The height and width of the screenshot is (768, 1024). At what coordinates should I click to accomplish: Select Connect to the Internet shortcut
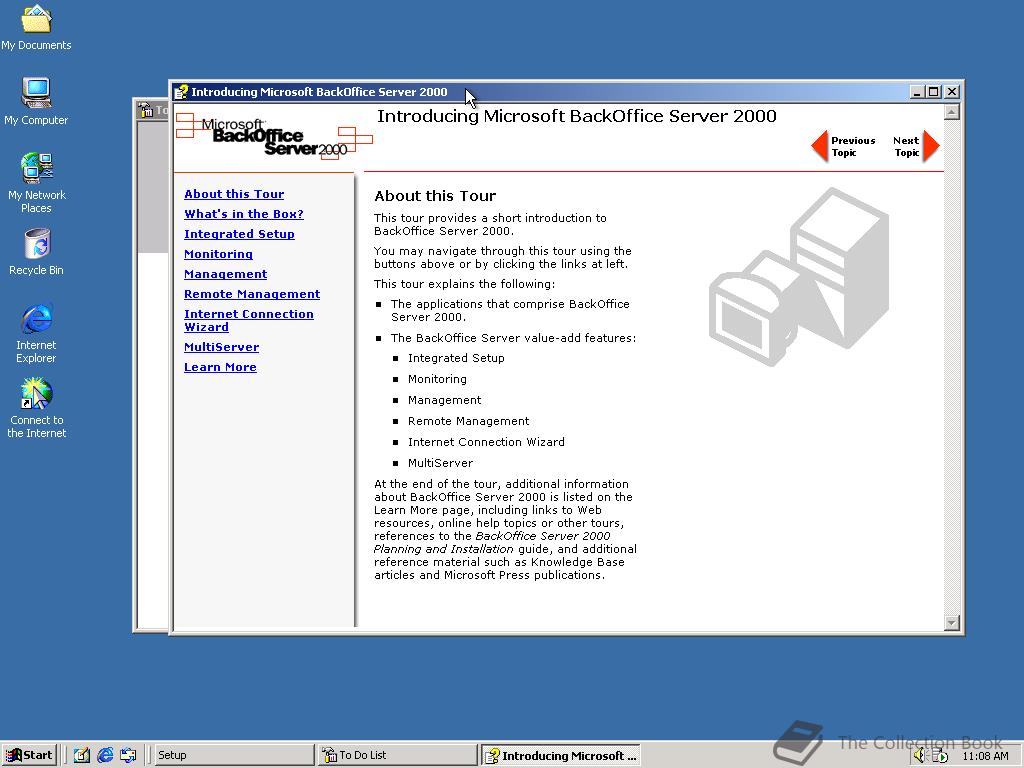pyautogui.click(x=36, y=408)
